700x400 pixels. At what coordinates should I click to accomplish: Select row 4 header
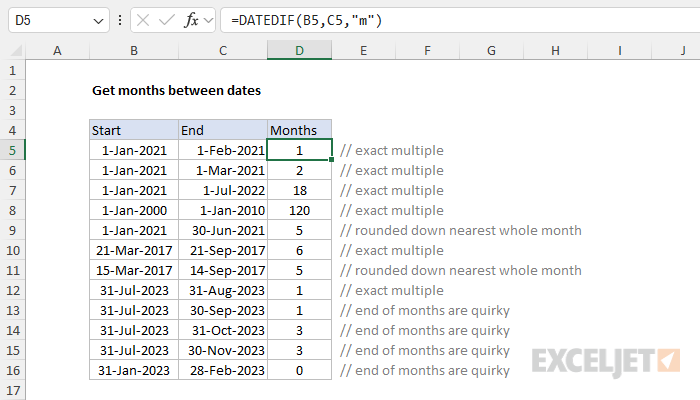click(12, 130)
